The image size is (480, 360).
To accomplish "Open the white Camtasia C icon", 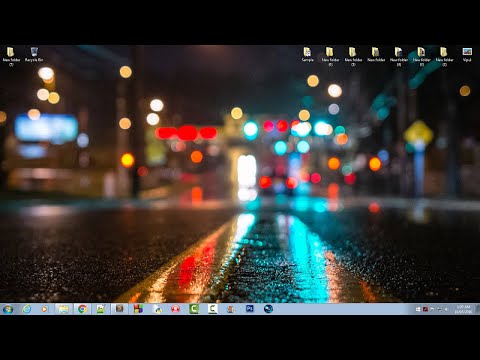I will coord(213,309).
